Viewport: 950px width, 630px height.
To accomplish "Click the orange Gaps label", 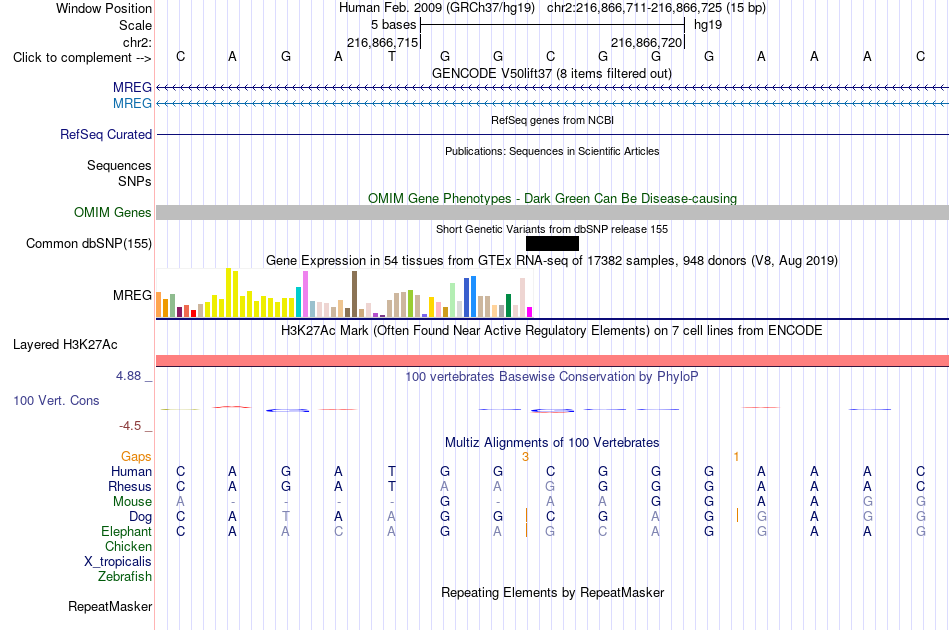I will coord(136,456).
